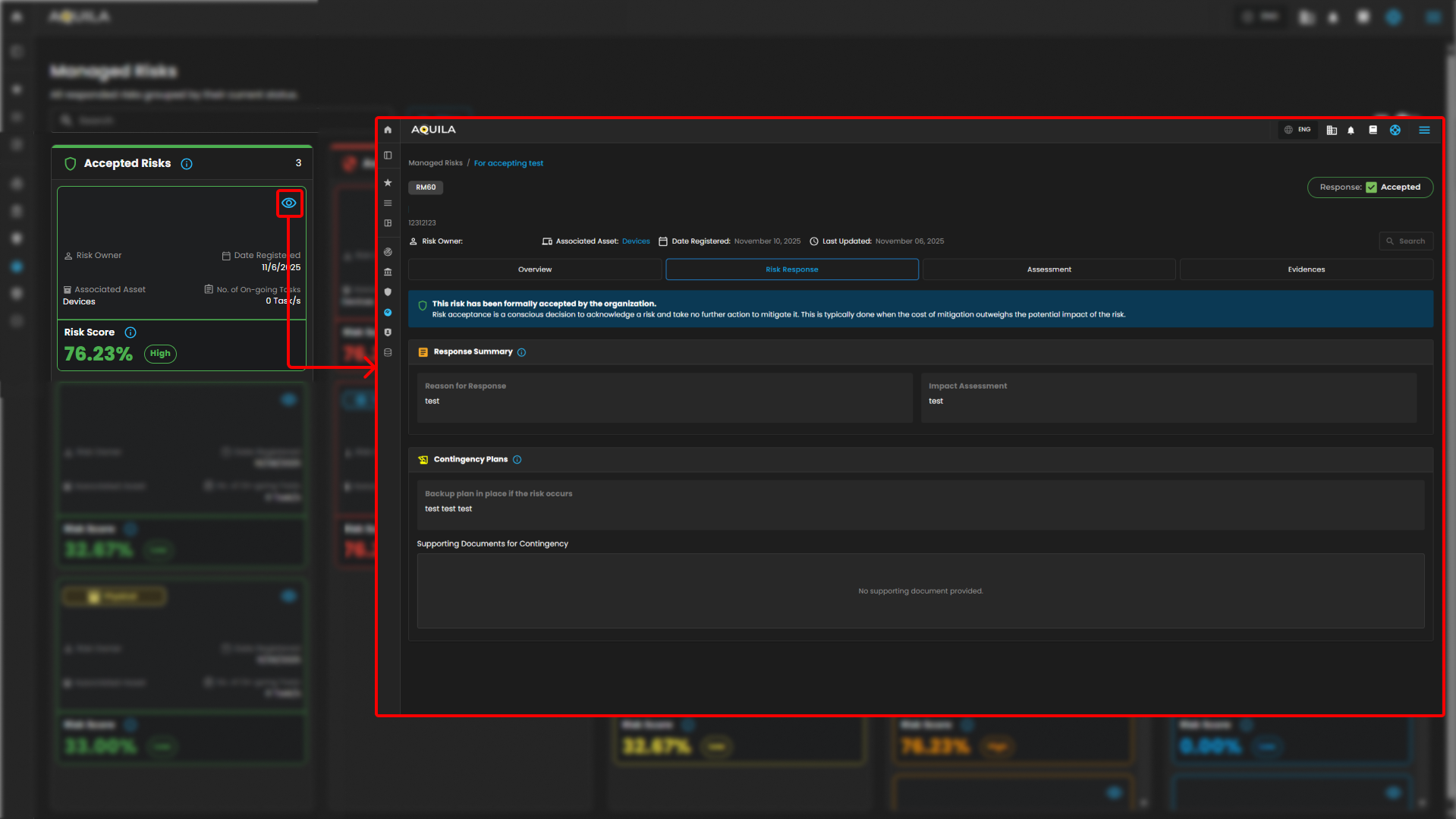This screenshot has height=819, width=1456.
Task: Open the home icon in sidebar
Action: pos(388,130)
